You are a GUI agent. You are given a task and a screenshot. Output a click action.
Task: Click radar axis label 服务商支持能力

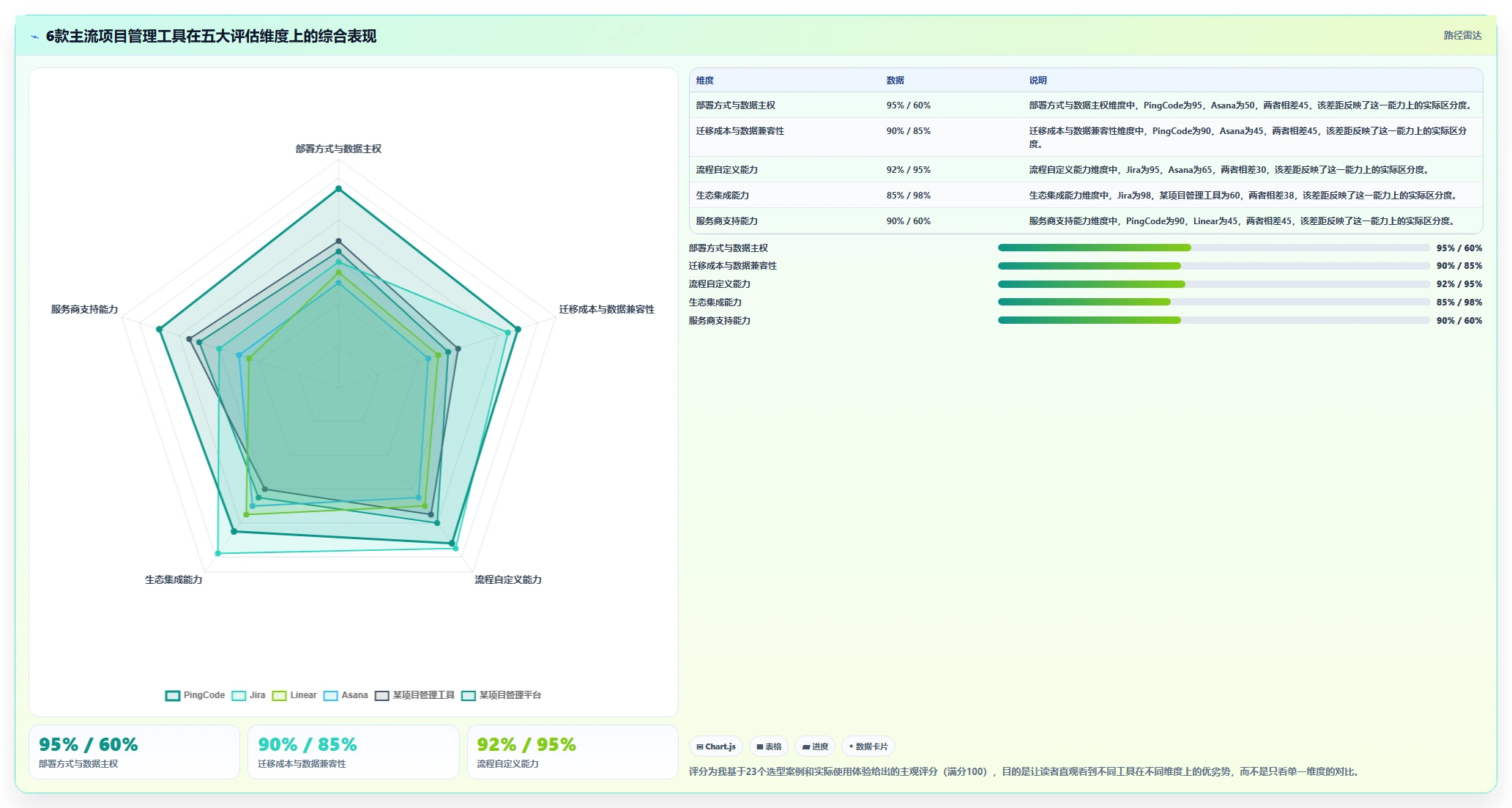point(84,309)
